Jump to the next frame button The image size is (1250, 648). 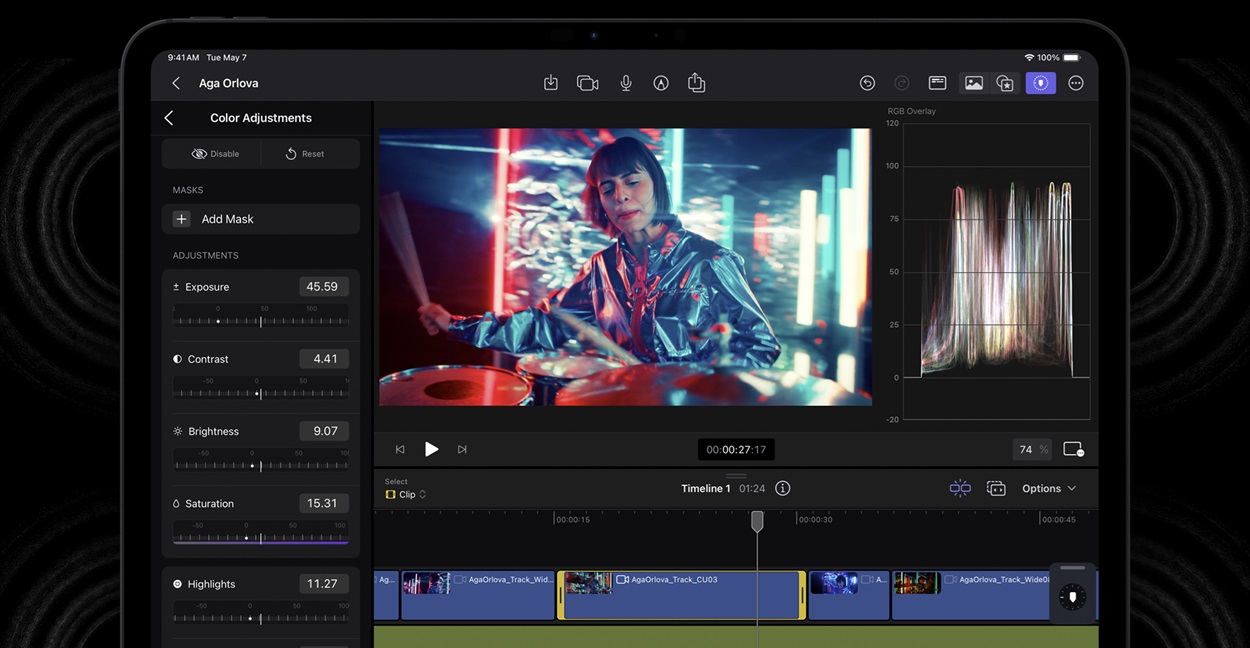tap(462, 450)
